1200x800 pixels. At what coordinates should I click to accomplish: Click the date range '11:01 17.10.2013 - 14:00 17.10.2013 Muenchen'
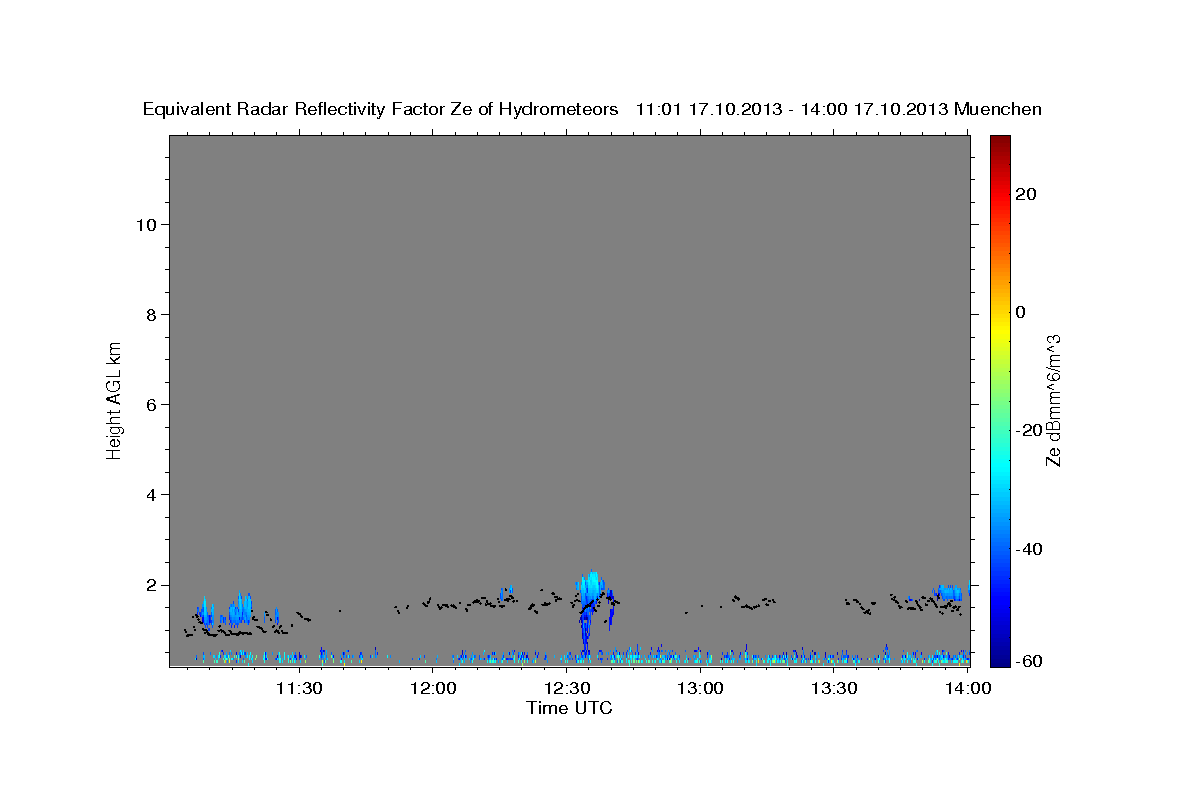tap(839, 110)
